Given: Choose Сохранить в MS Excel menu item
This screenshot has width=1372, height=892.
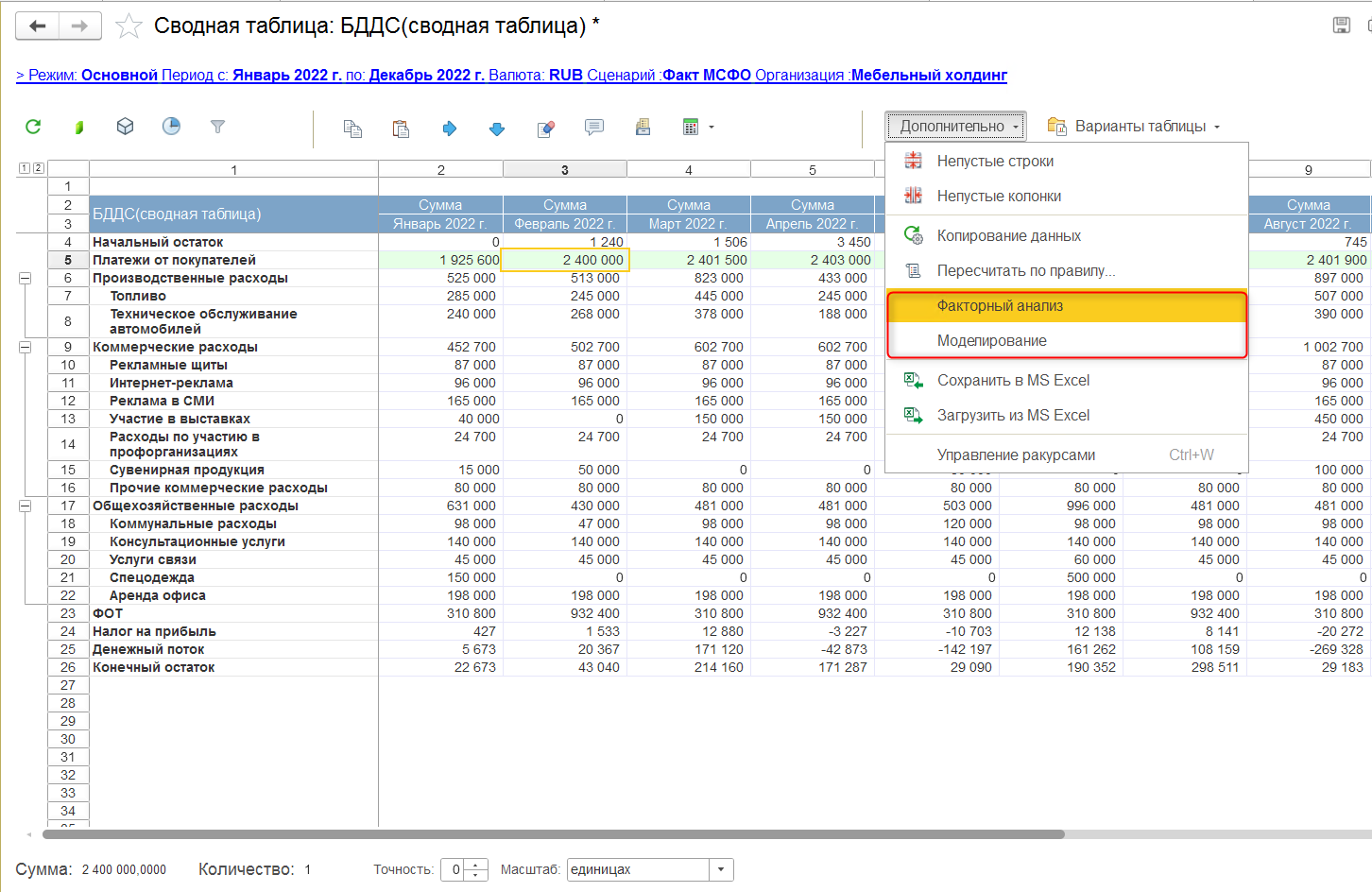Looking at the screenshot, I should point(1013,381).
